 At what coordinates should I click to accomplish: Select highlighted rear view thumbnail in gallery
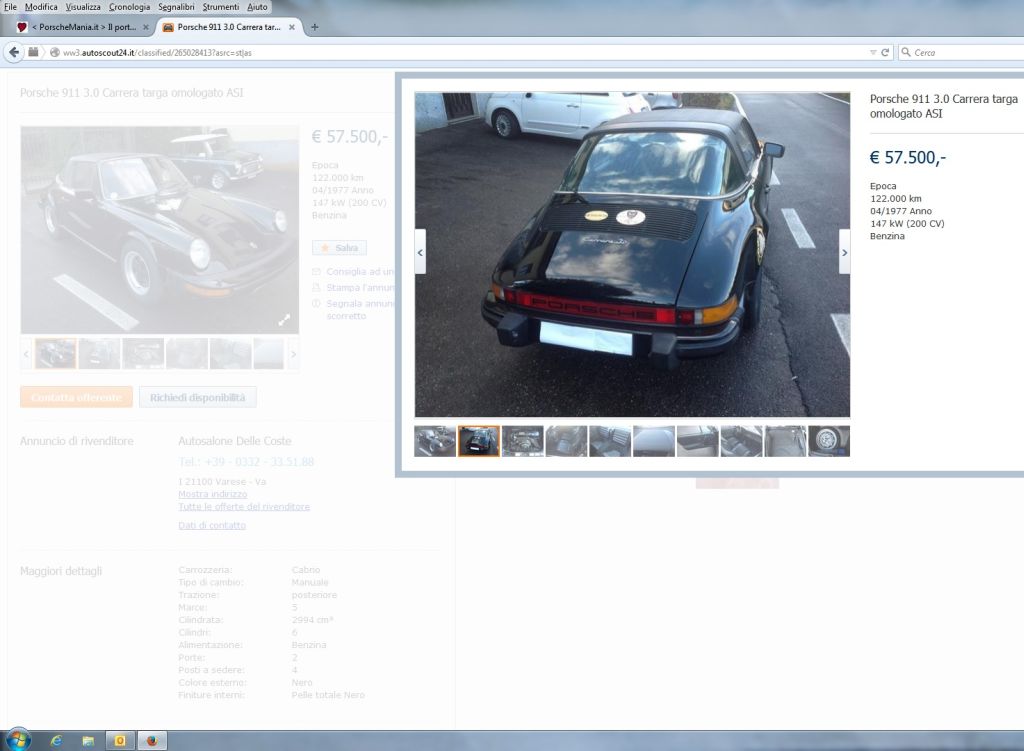(479, 441)
